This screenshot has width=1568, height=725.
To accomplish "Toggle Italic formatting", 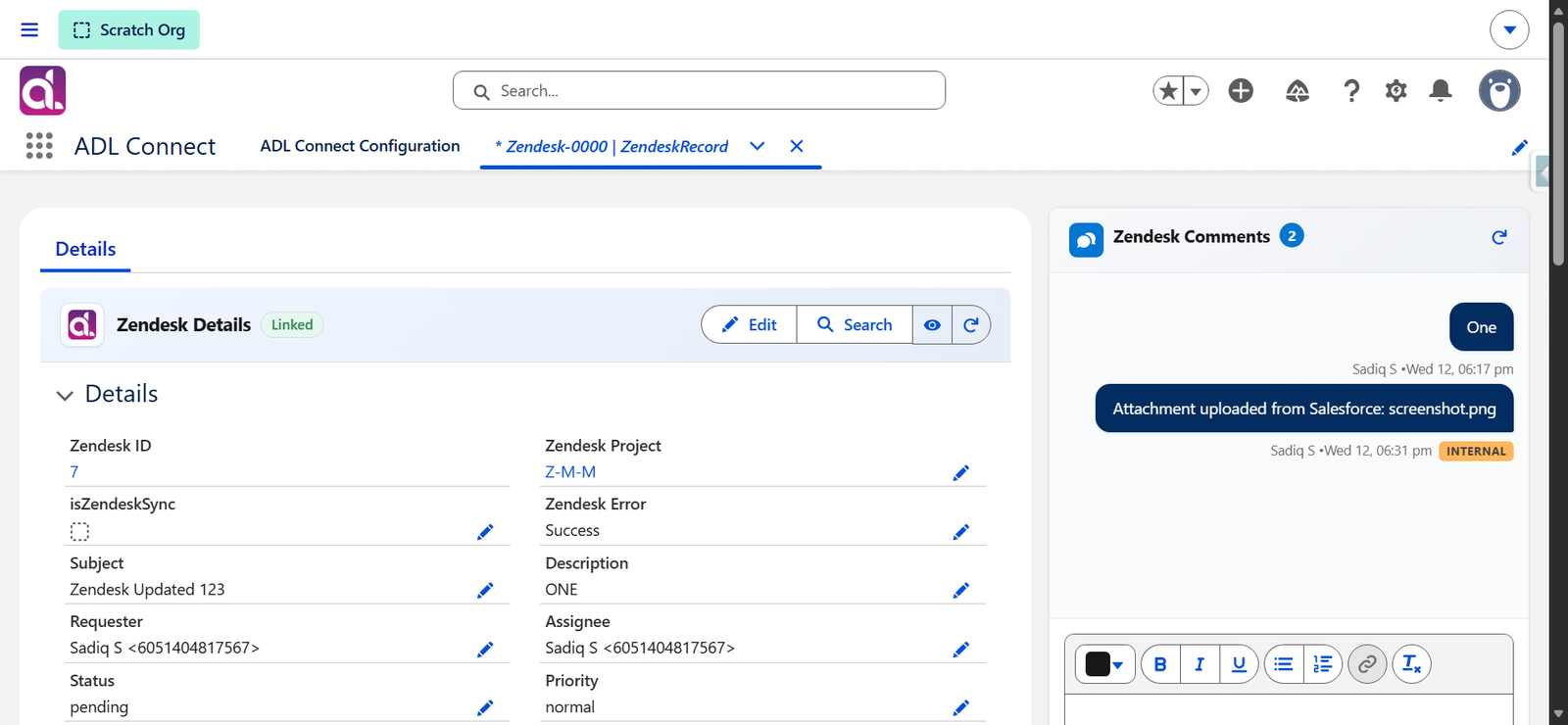I will tap(1200, 664).
